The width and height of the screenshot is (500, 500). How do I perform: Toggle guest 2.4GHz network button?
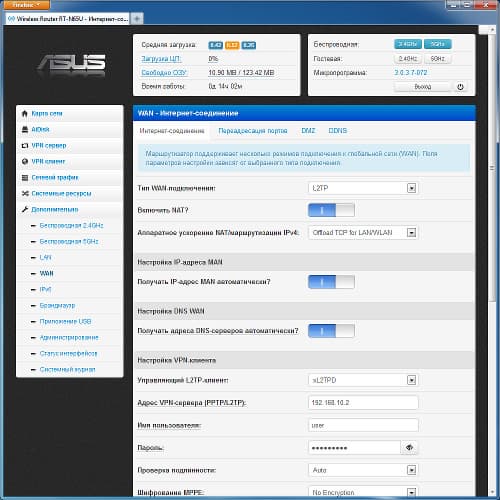tap(408, 59)
